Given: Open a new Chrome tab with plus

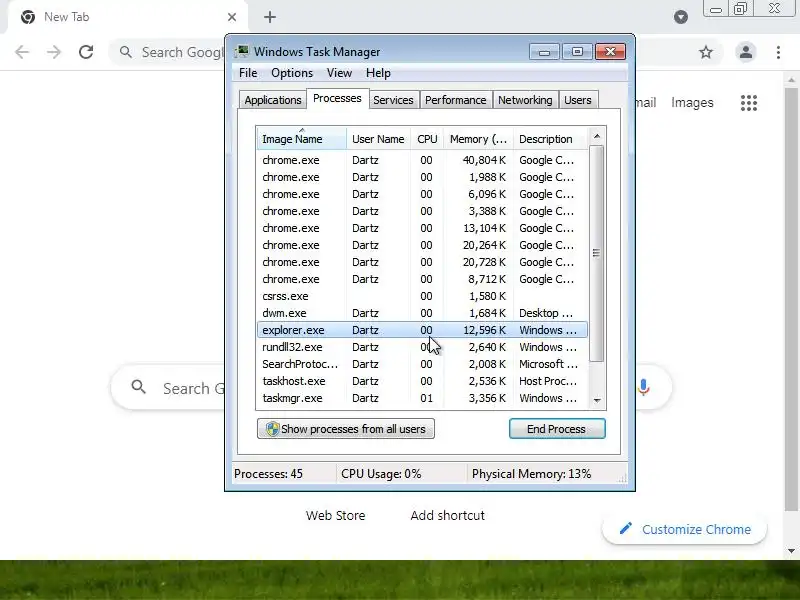Looking at the screenshot, I should [x=270, y=17].
